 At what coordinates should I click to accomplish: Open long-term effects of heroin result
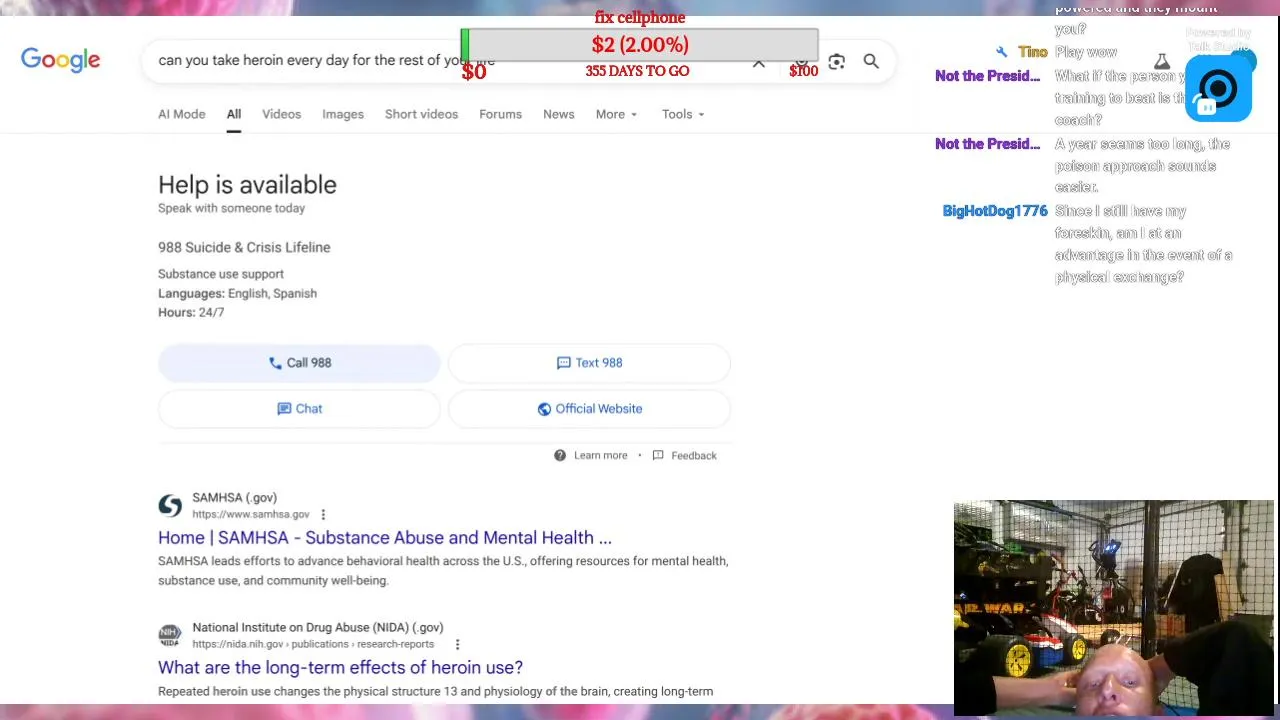(x=340, y=668)
